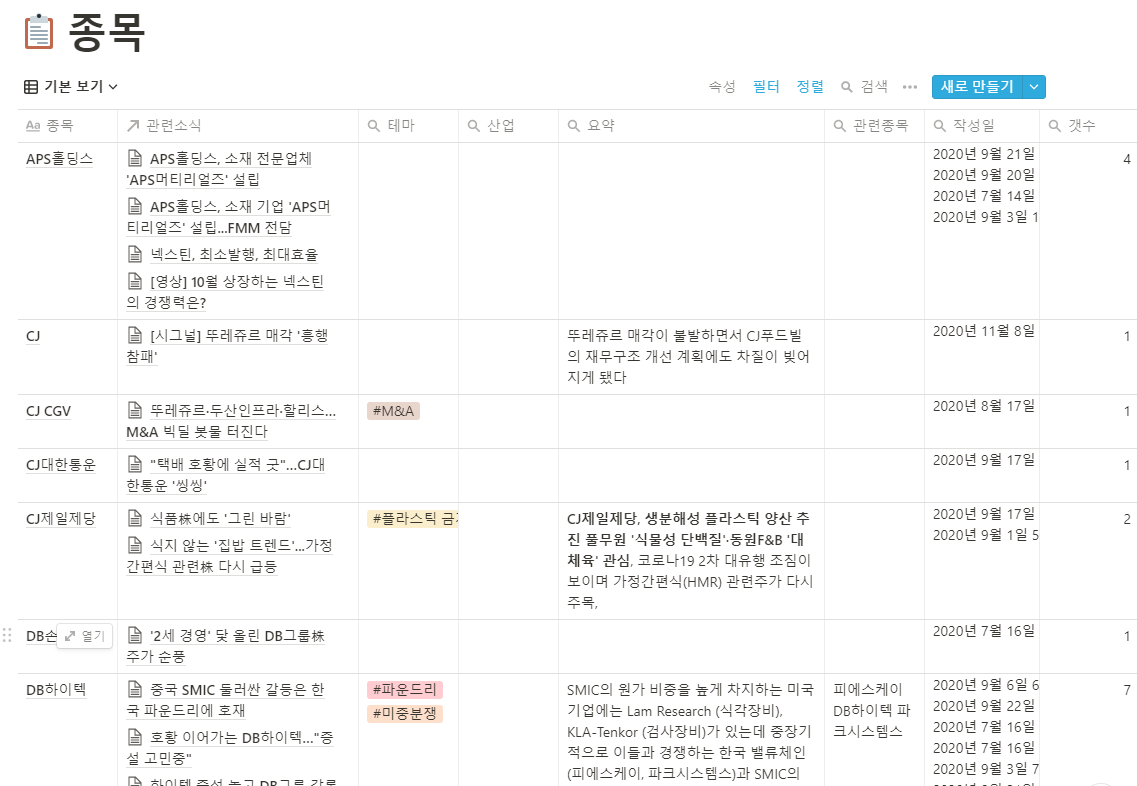1137x786 pixels.
Task: Click 피에스케이 DB하이텍 related stocks cell
Action: pos(872,711)
